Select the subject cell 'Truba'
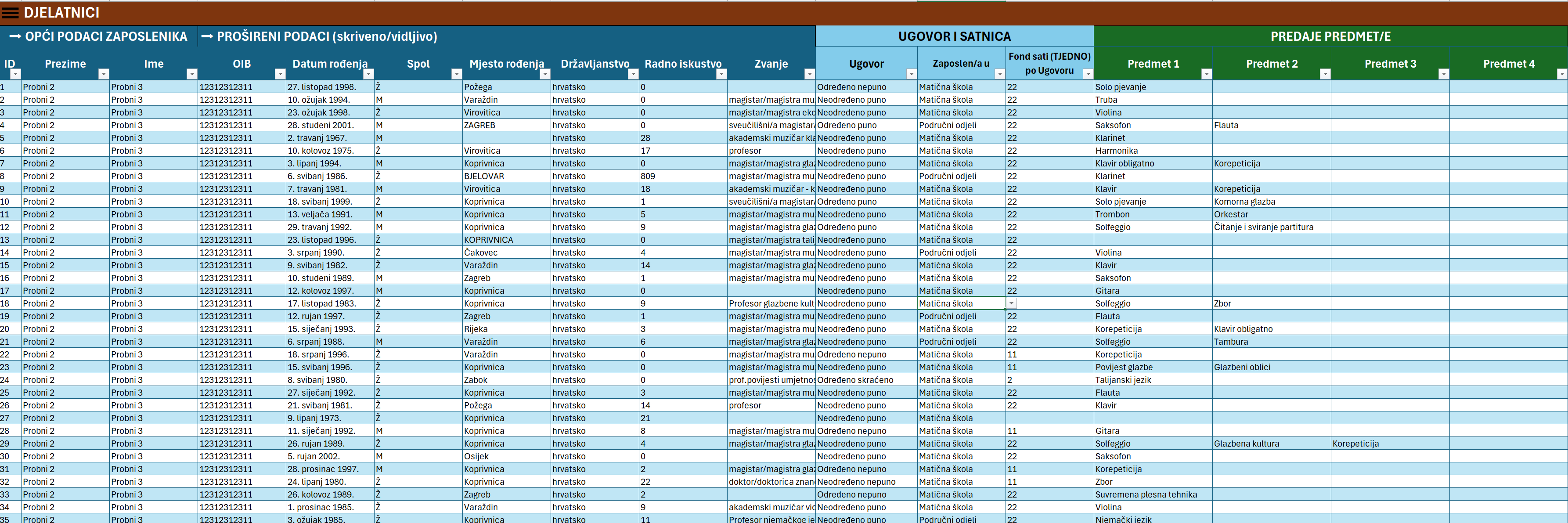The width and height of the screenshot is (1568, 523). (1153, 100)
